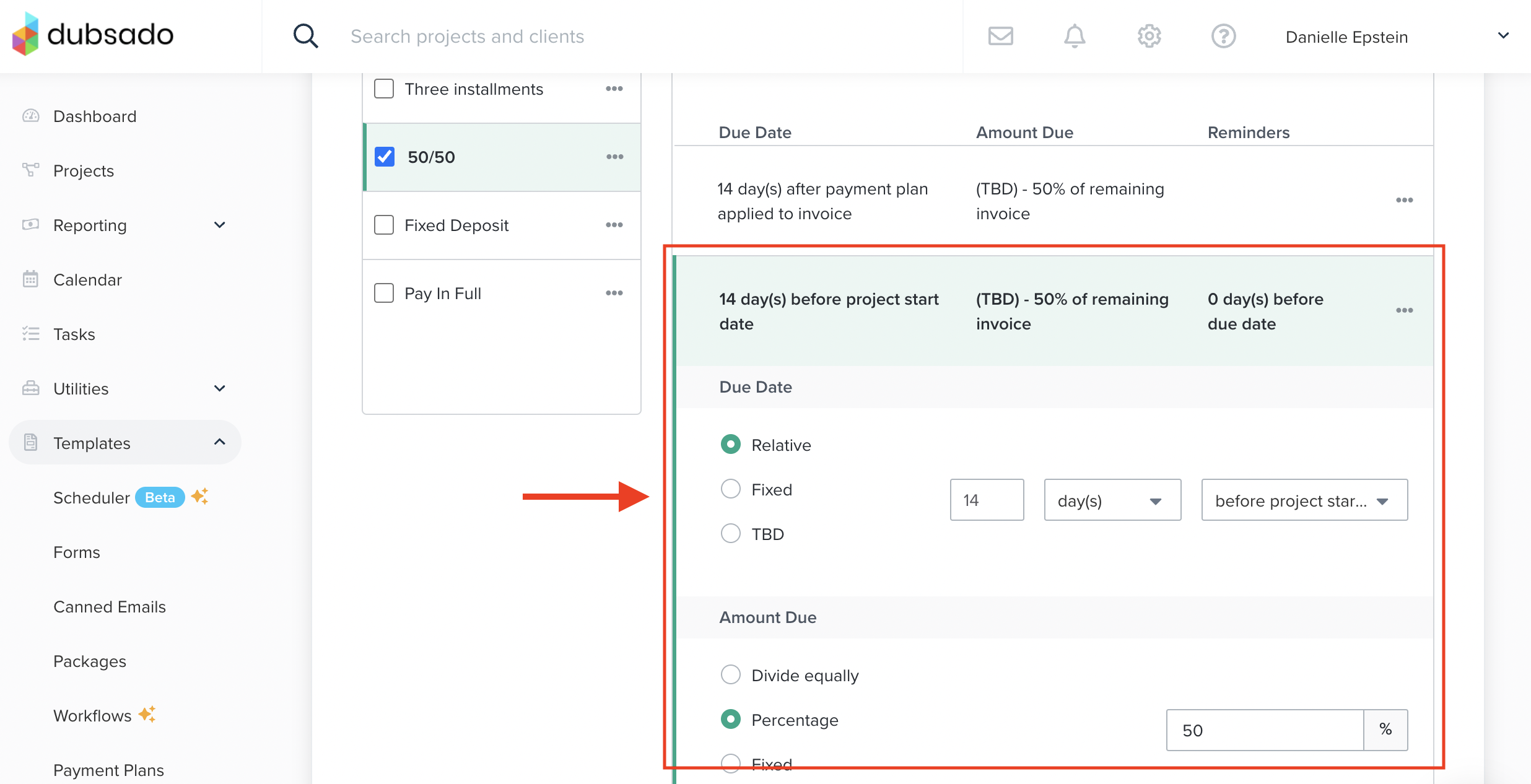The image size is (1531, 784).
Task: Expand the Reporting sidebar section
Action: tap(219, 225)
